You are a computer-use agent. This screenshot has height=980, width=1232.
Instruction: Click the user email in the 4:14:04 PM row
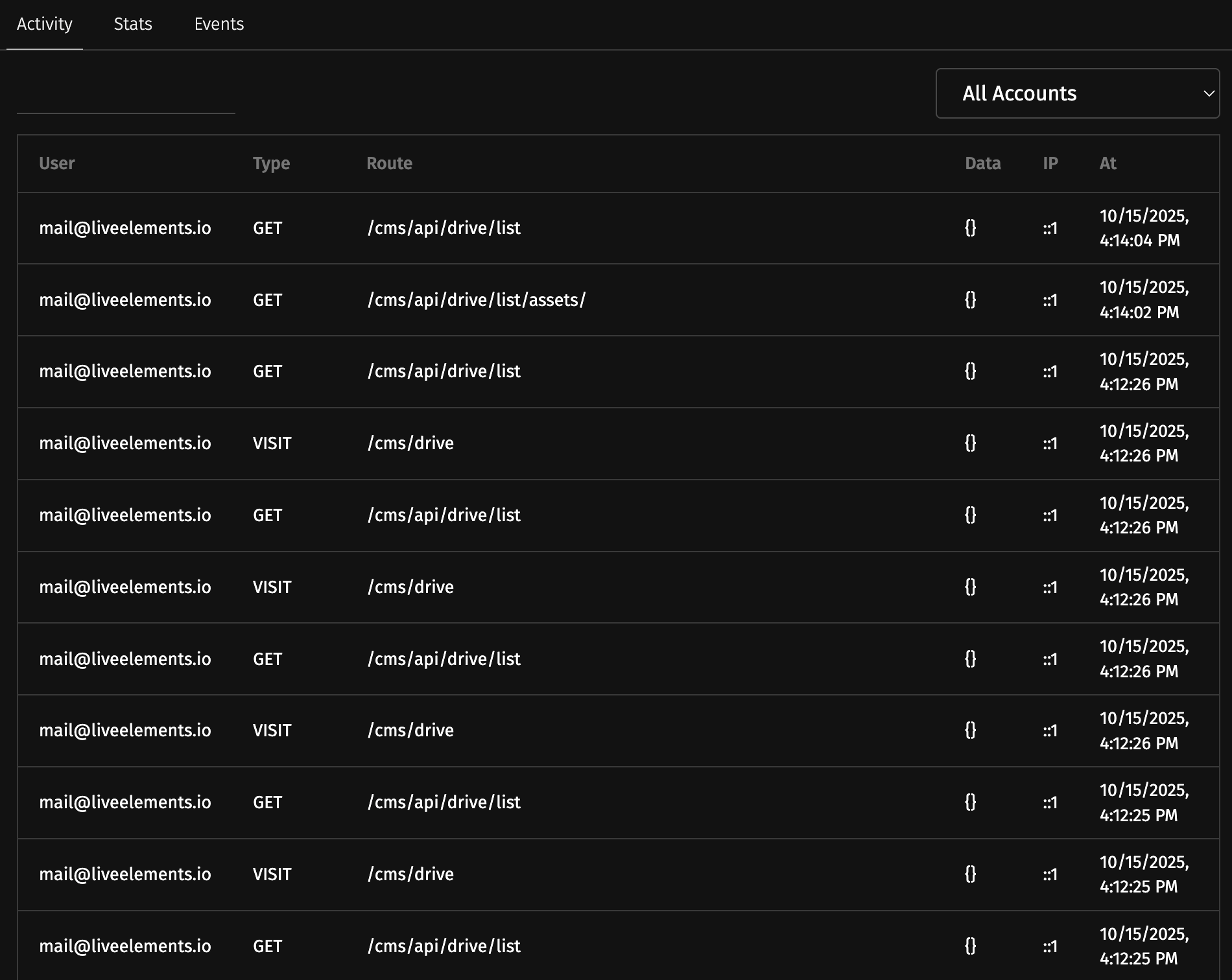click(x=125, y=228)
